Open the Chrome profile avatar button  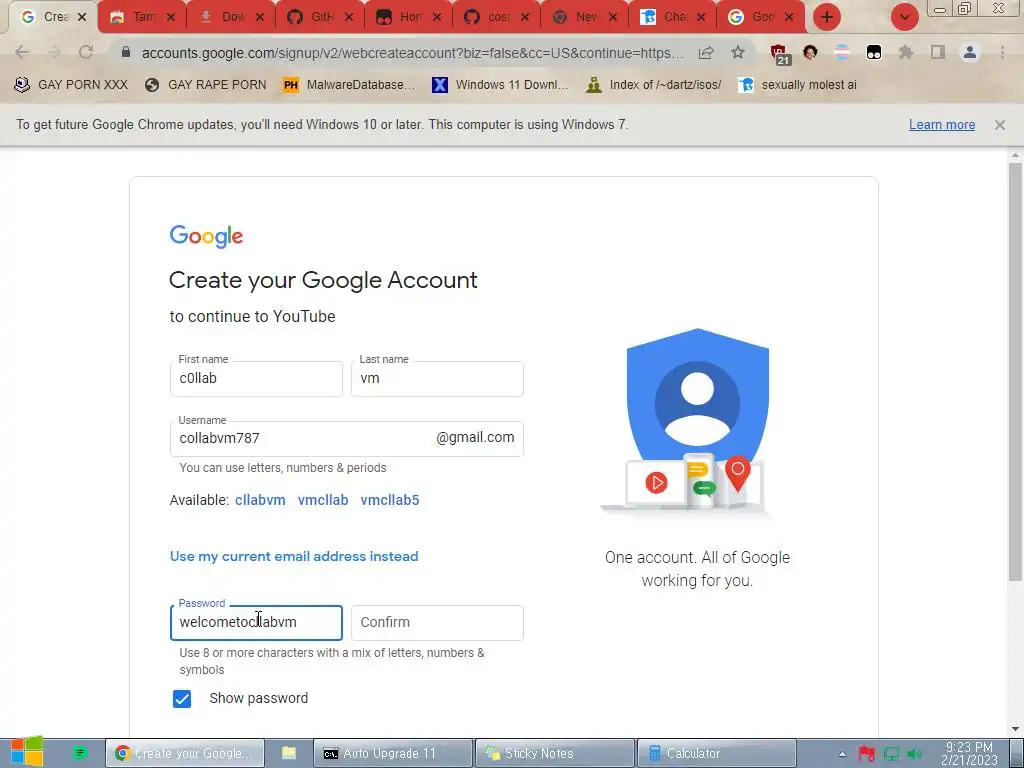970,52
